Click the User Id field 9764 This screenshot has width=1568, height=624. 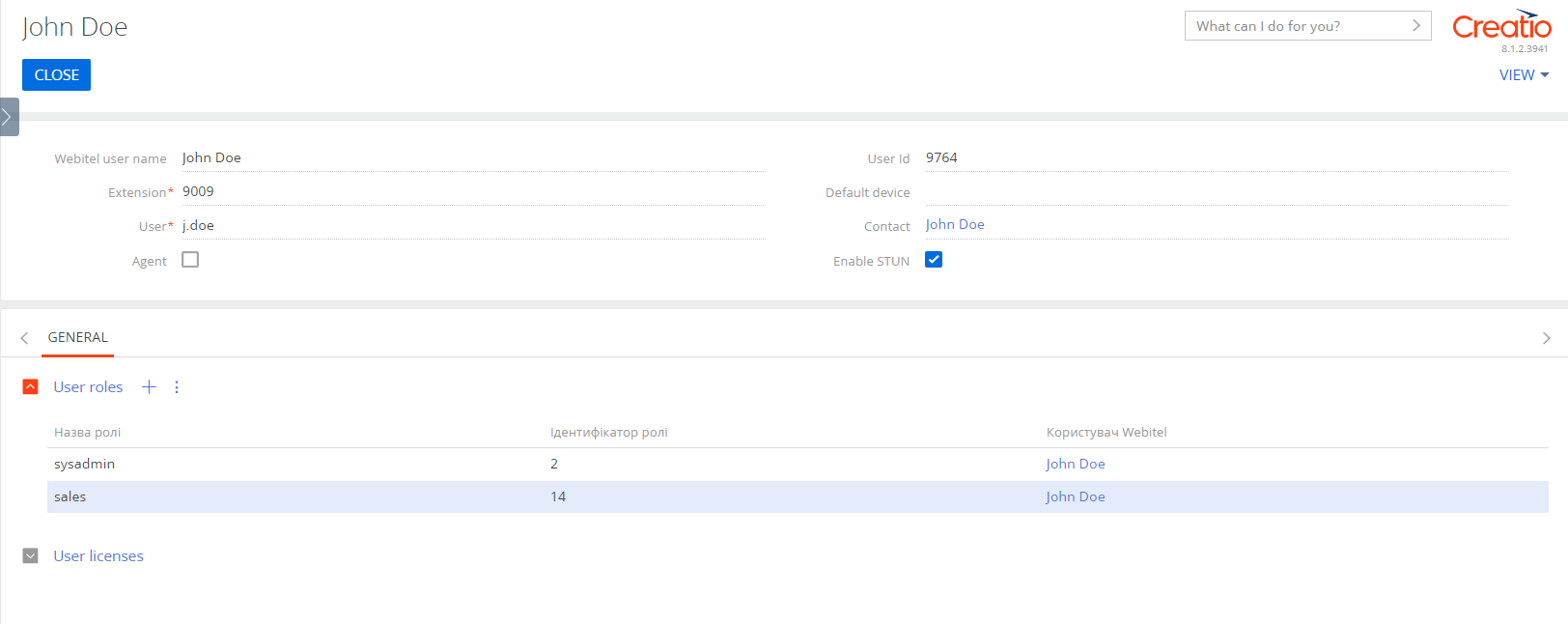(1217, 158)
